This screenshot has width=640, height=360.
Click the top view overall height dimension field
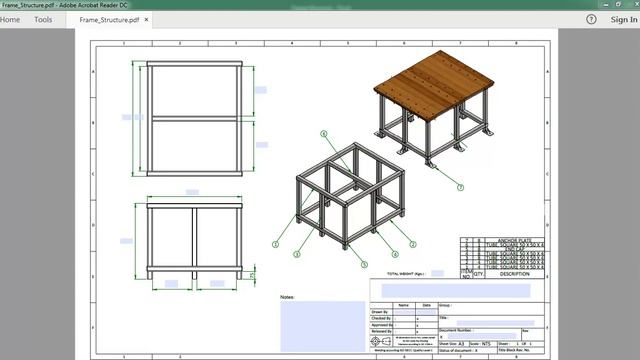click(127, 117)
